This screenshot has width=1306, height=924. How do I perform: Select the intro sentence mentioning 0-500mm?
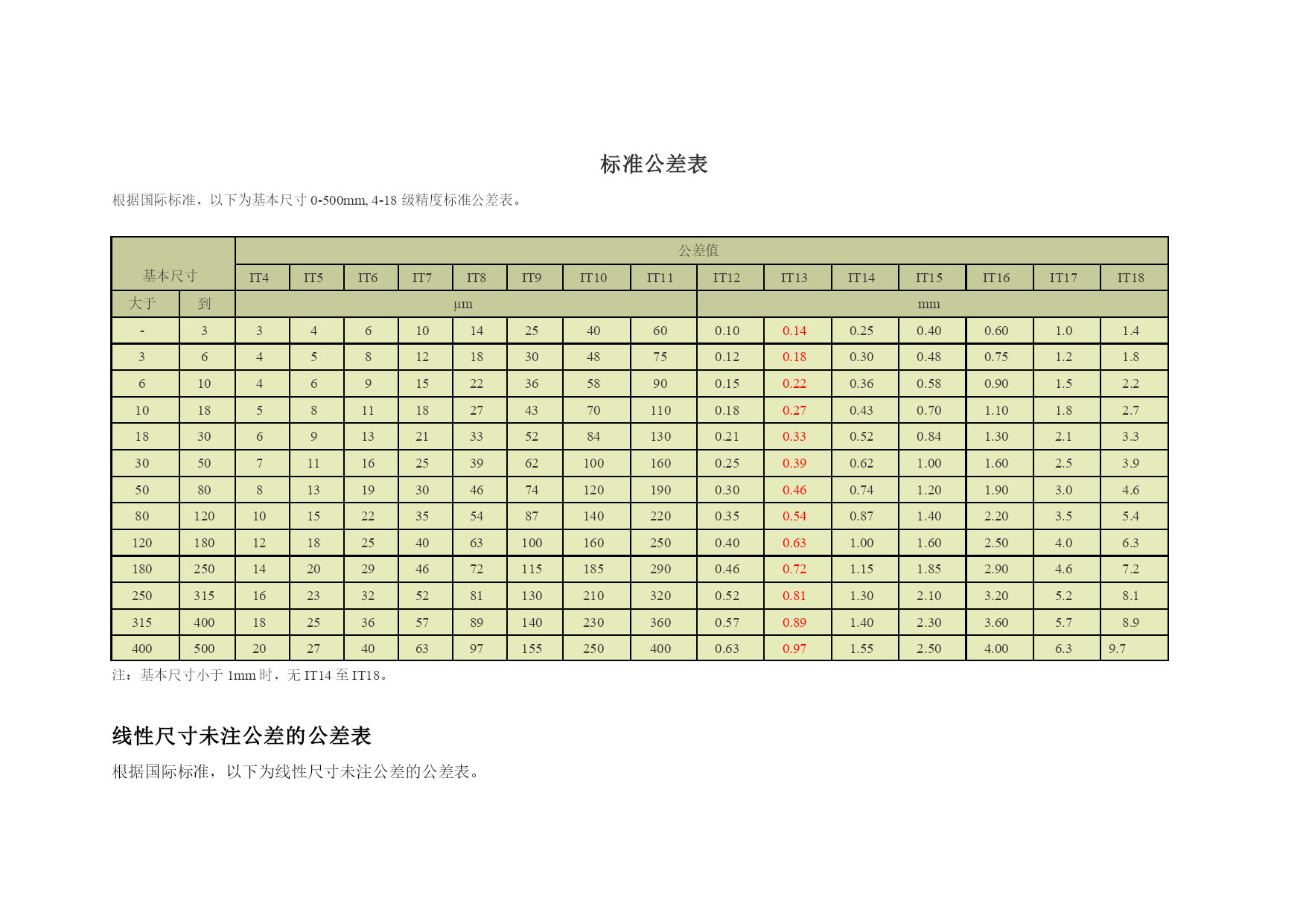click(x=318, y=200)
